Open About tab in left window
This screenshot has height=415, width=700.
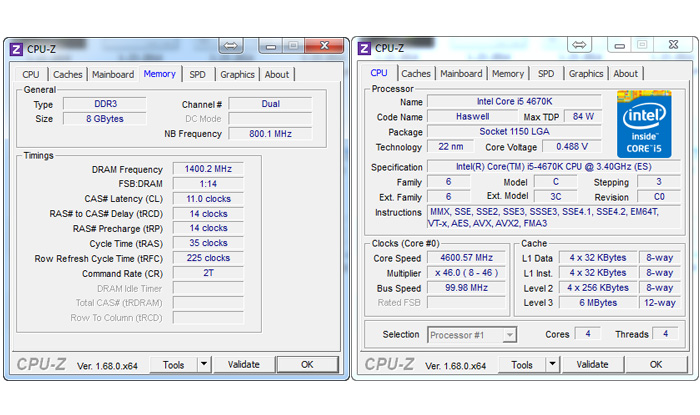(277, 75)
